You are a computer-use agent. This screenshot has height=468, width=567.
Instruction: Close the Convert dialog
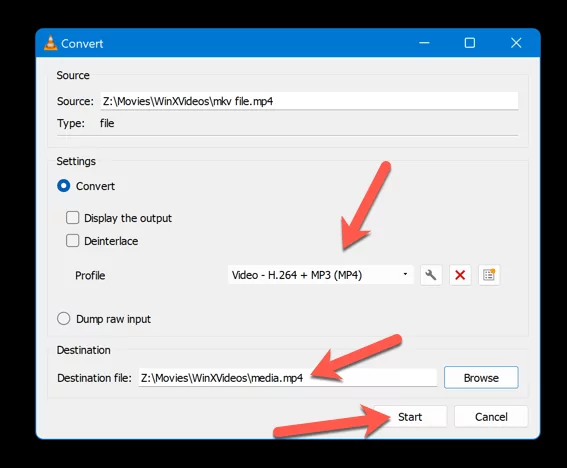click(516, 43)
